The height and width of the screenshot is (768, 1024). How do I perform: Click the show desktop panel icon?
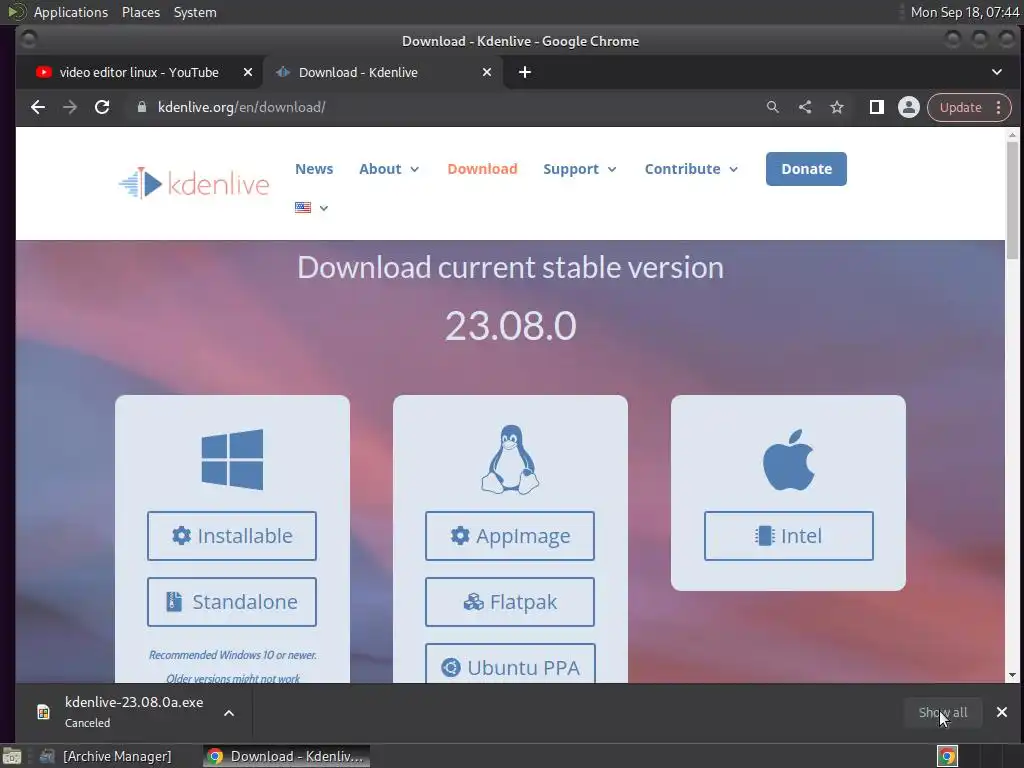(x=11, y=756)
